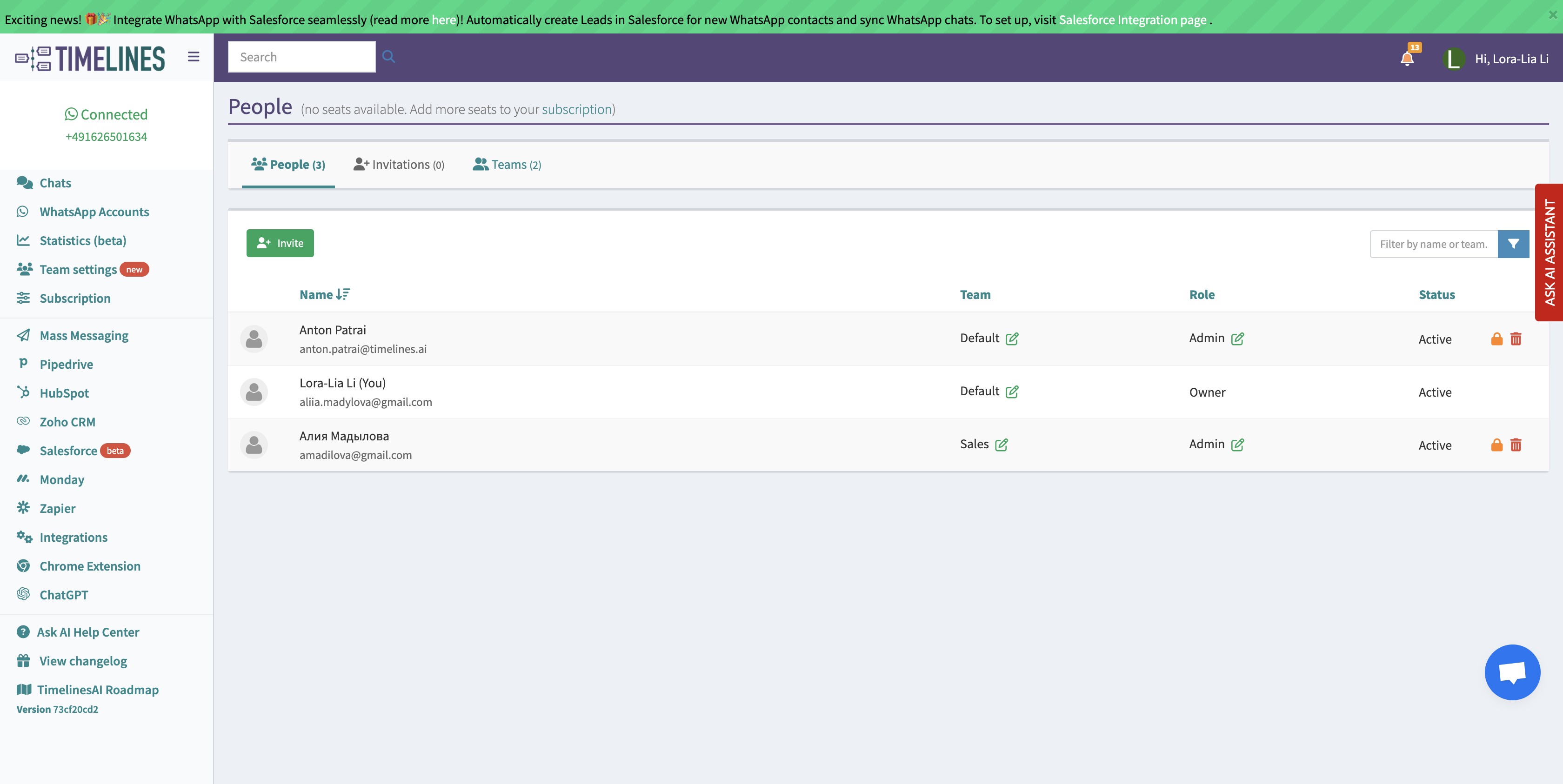Edit Алия Мадылова's Admin role icon
This screenshot has width=1563, height=784.
[x=1237, y=445]
